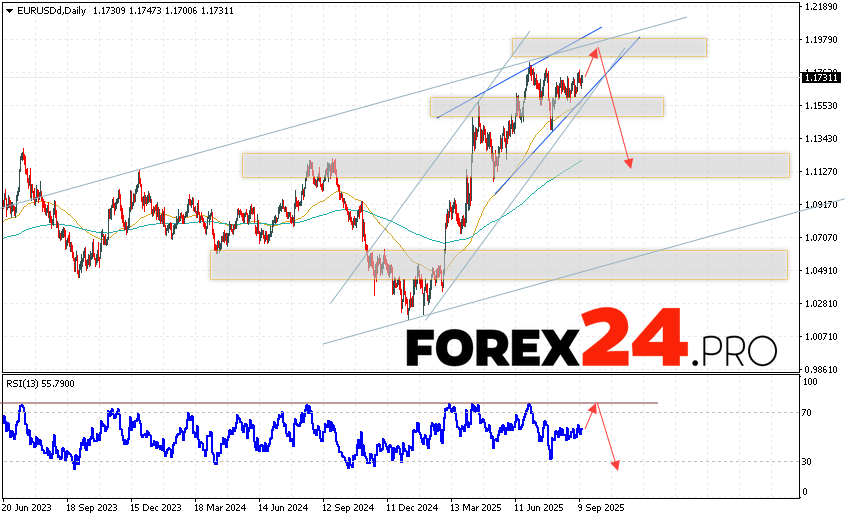Select the support zone near 1.15530
Viewport: 845px width, 519px height.
[x=546, y=107]
